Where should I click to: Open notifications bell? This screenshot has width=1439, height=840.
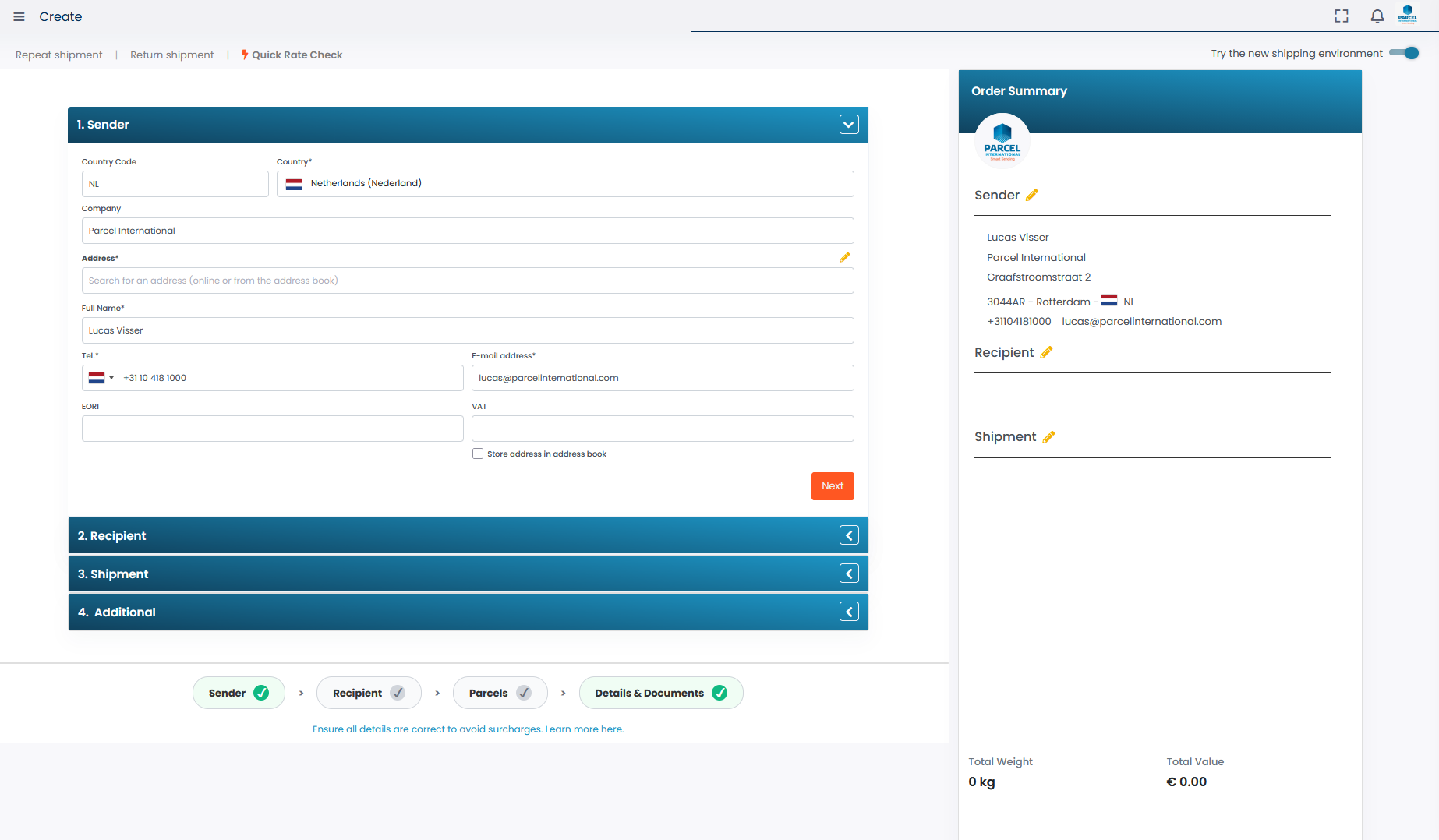[x=1377, y=16]
